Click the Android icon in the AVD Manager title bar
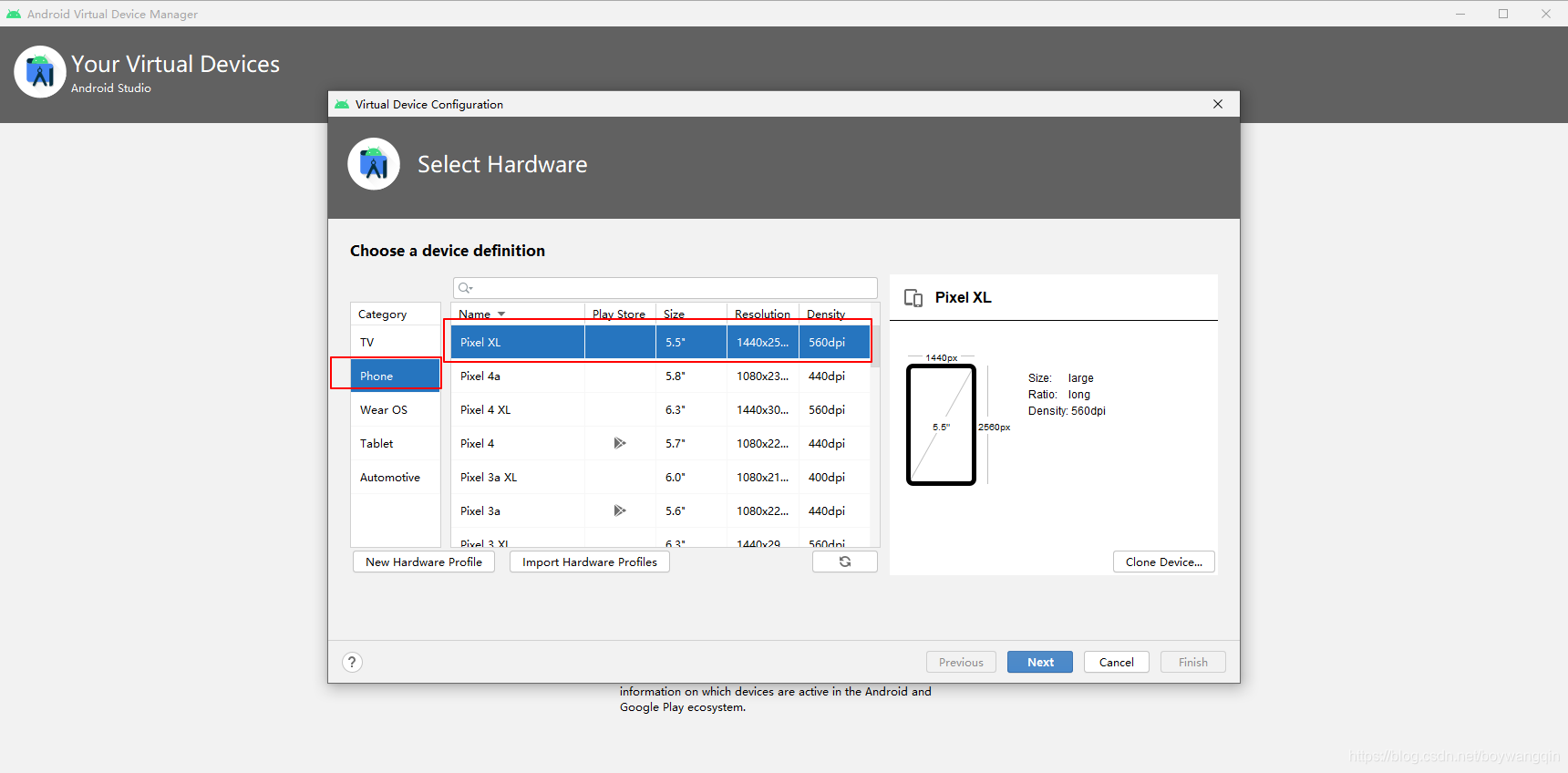1568x773 pixels. pos(14,15)
